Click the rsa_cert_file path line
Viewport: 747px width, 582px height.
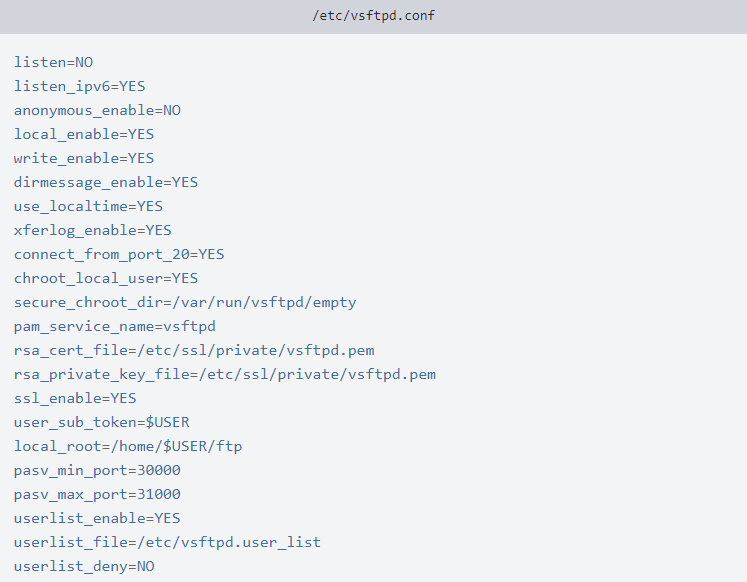coord(194,351)
